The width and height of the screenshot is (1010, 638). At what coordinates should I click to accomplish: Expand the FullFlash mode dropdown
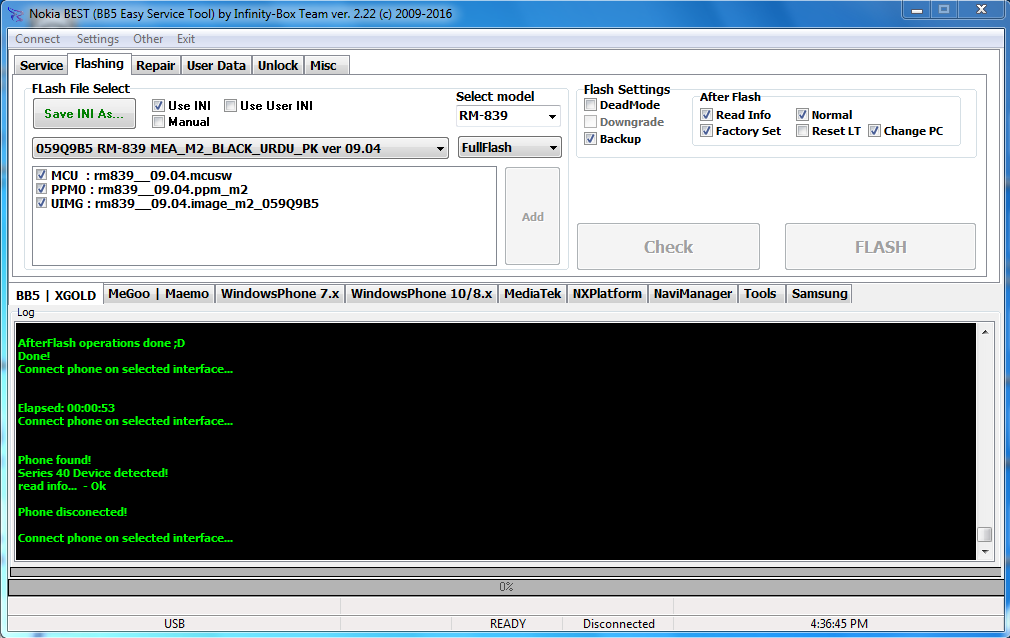coord(510,148)
